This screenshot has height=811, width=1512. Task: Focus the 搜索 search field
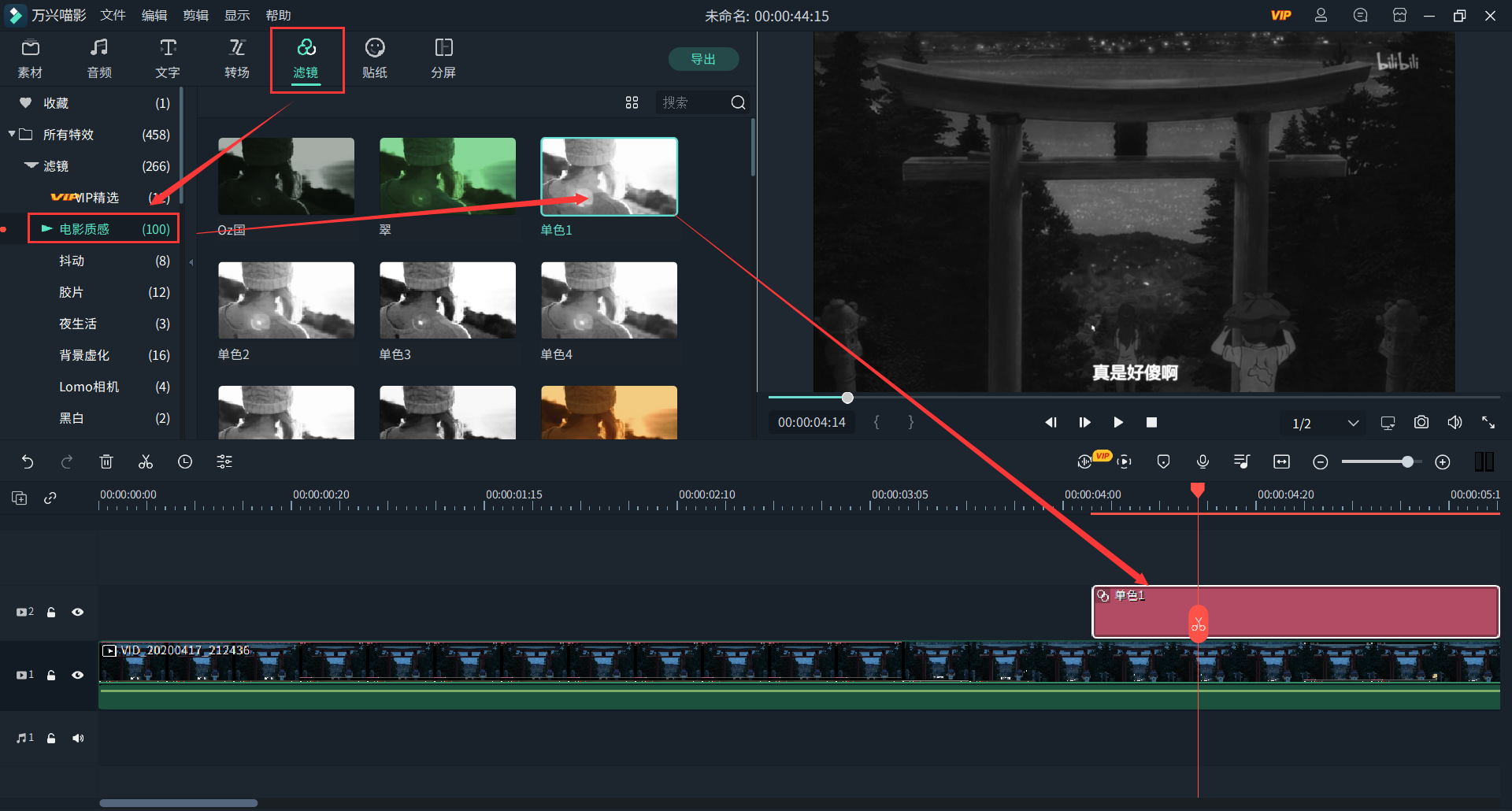[x=693, y=102]
